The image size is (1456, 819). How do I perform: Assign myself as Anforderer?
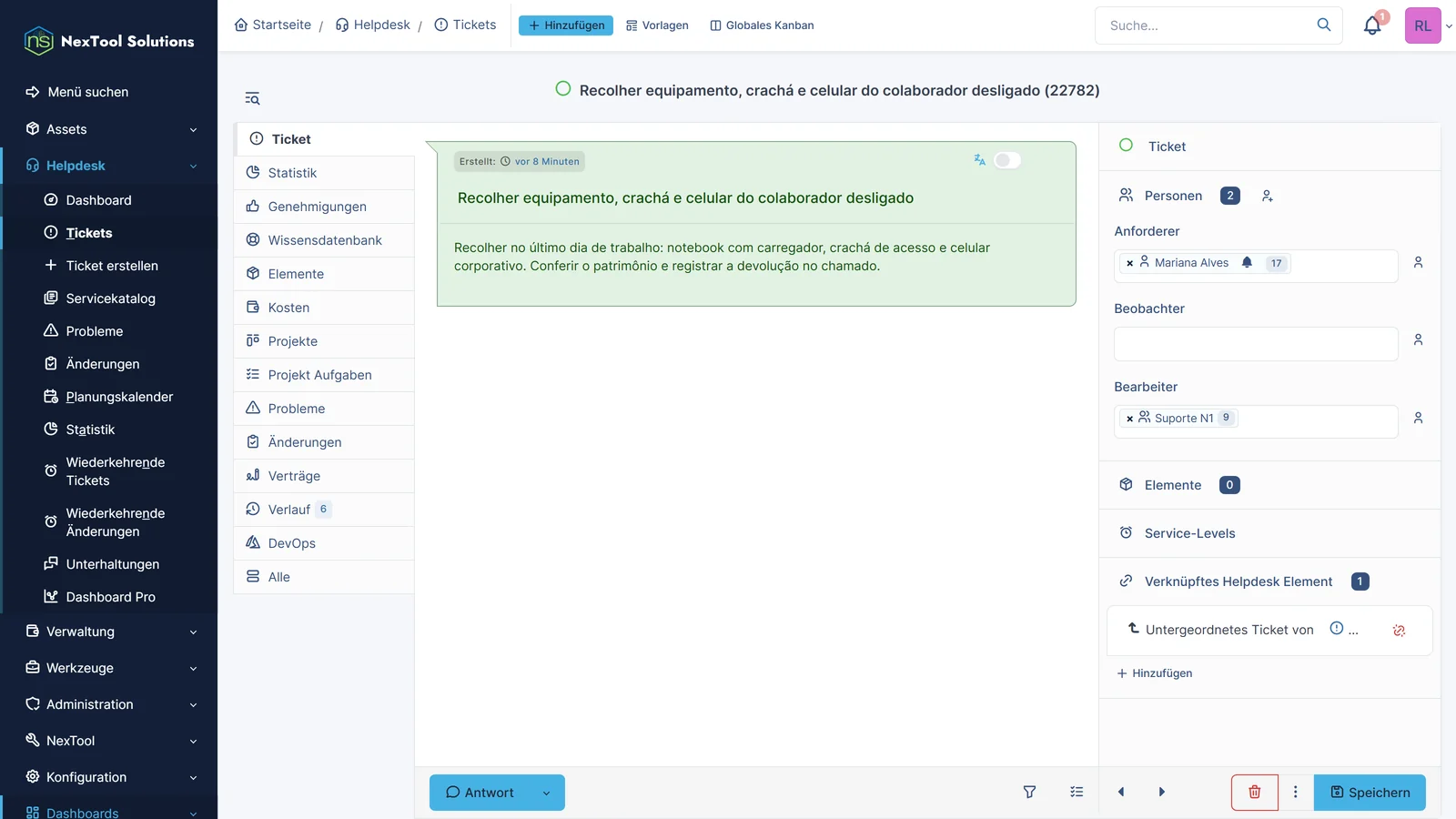[1418, 262]
